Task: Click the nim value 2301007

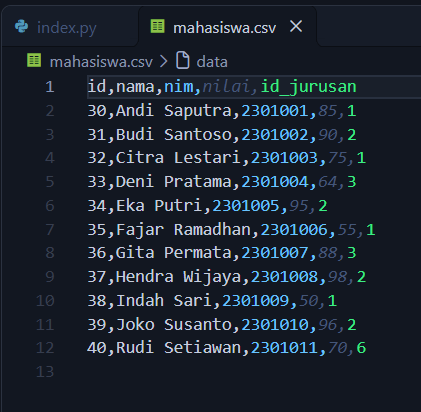Action: coord(275,253)
